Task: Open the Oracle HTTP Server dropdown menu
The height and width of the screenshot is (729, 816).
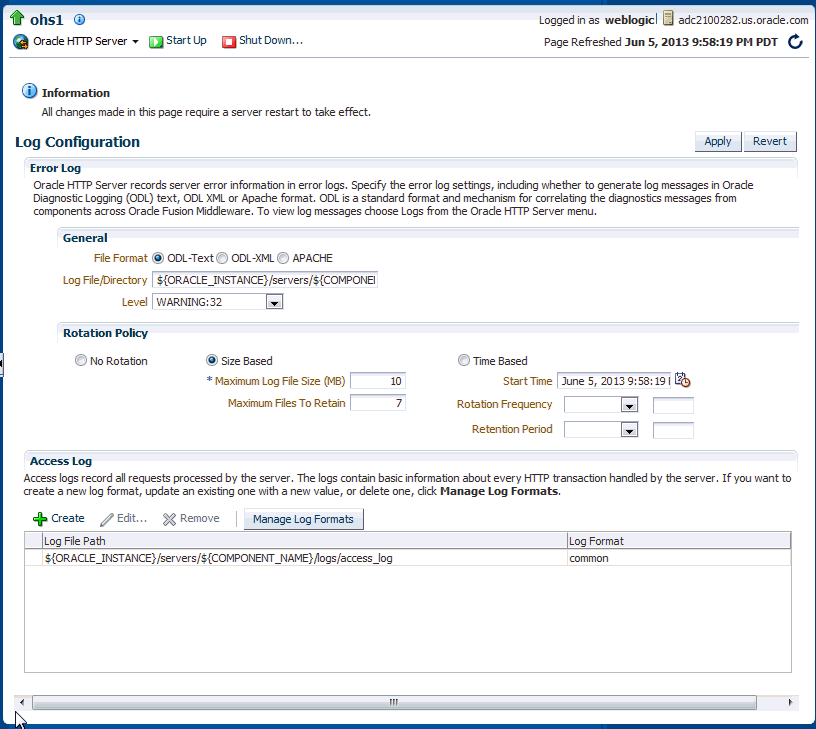Action: tap(135, 42)
